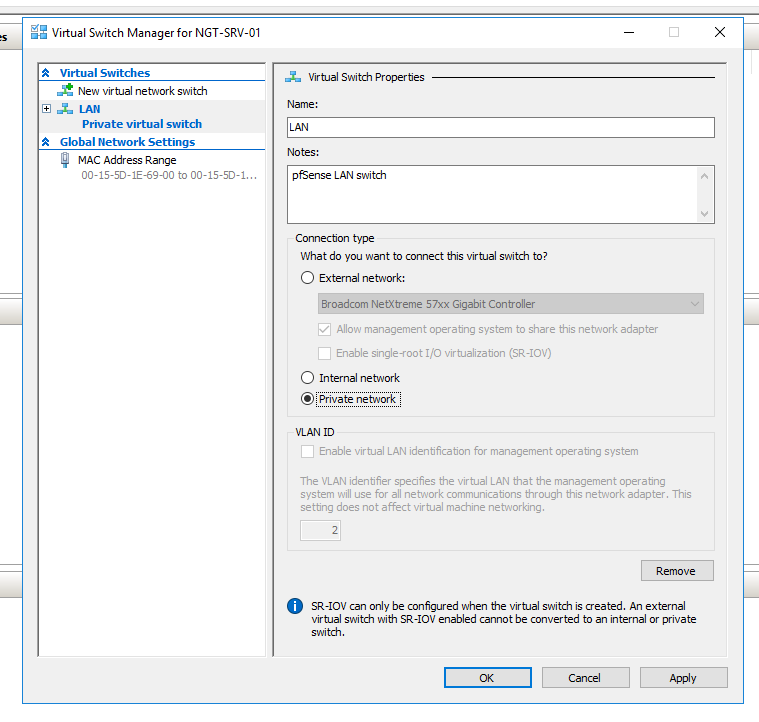The image size is (759, 722).
Task: Click the Virtual Switch Properties header icon
Action: (293, 77)
